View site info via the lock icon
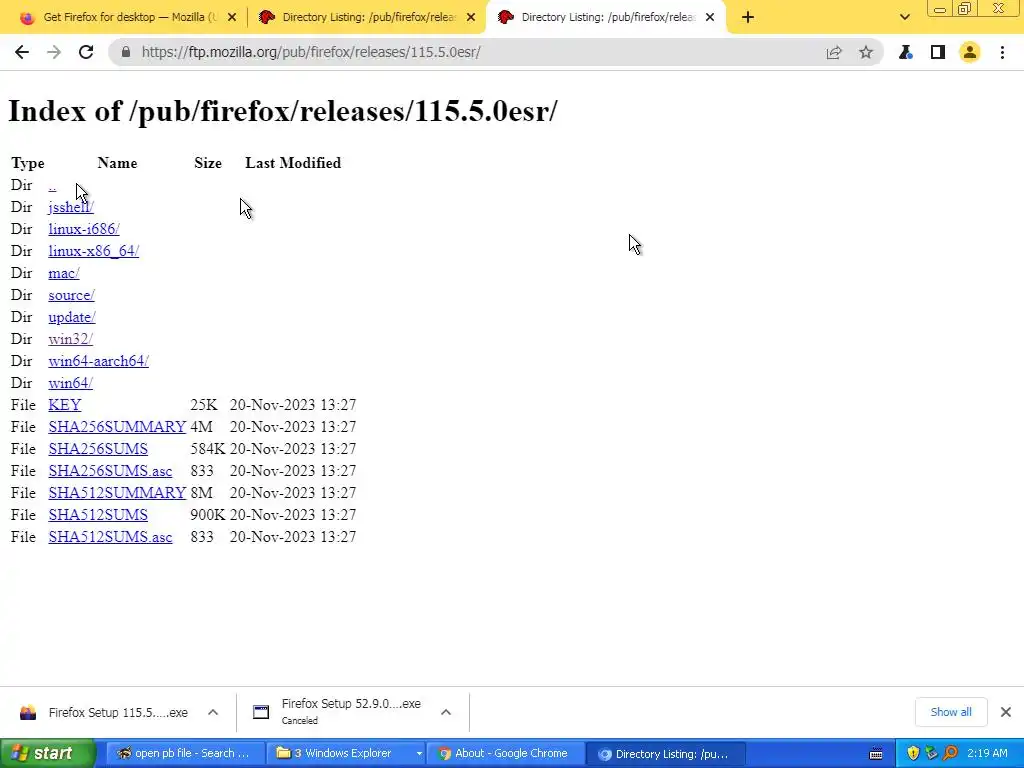This screenshot has width=1024, height=768. pos(126,52)
